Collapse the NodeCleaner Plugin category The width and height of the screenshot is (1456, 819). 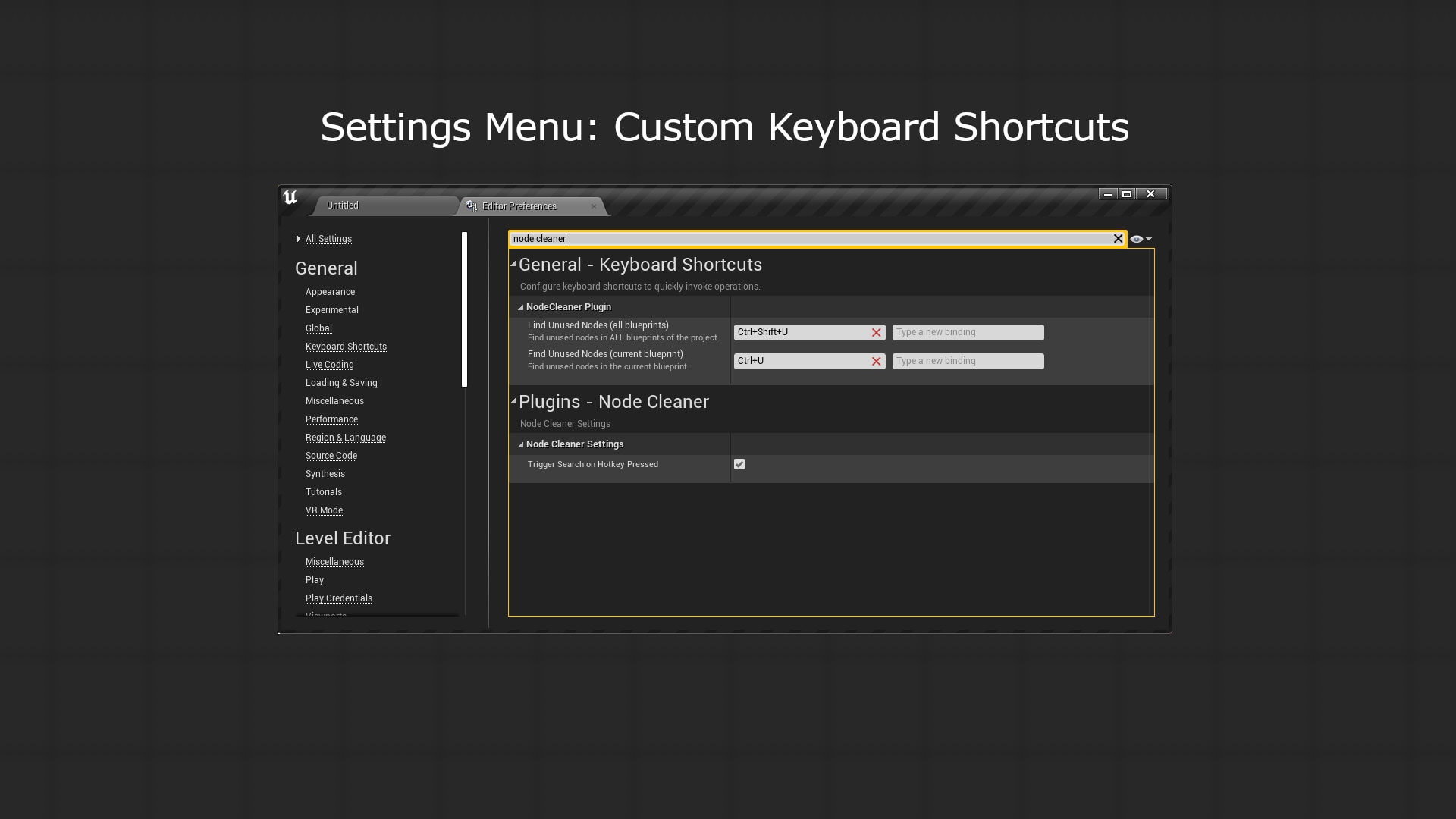pyautogui.click(x=521, y=307)
